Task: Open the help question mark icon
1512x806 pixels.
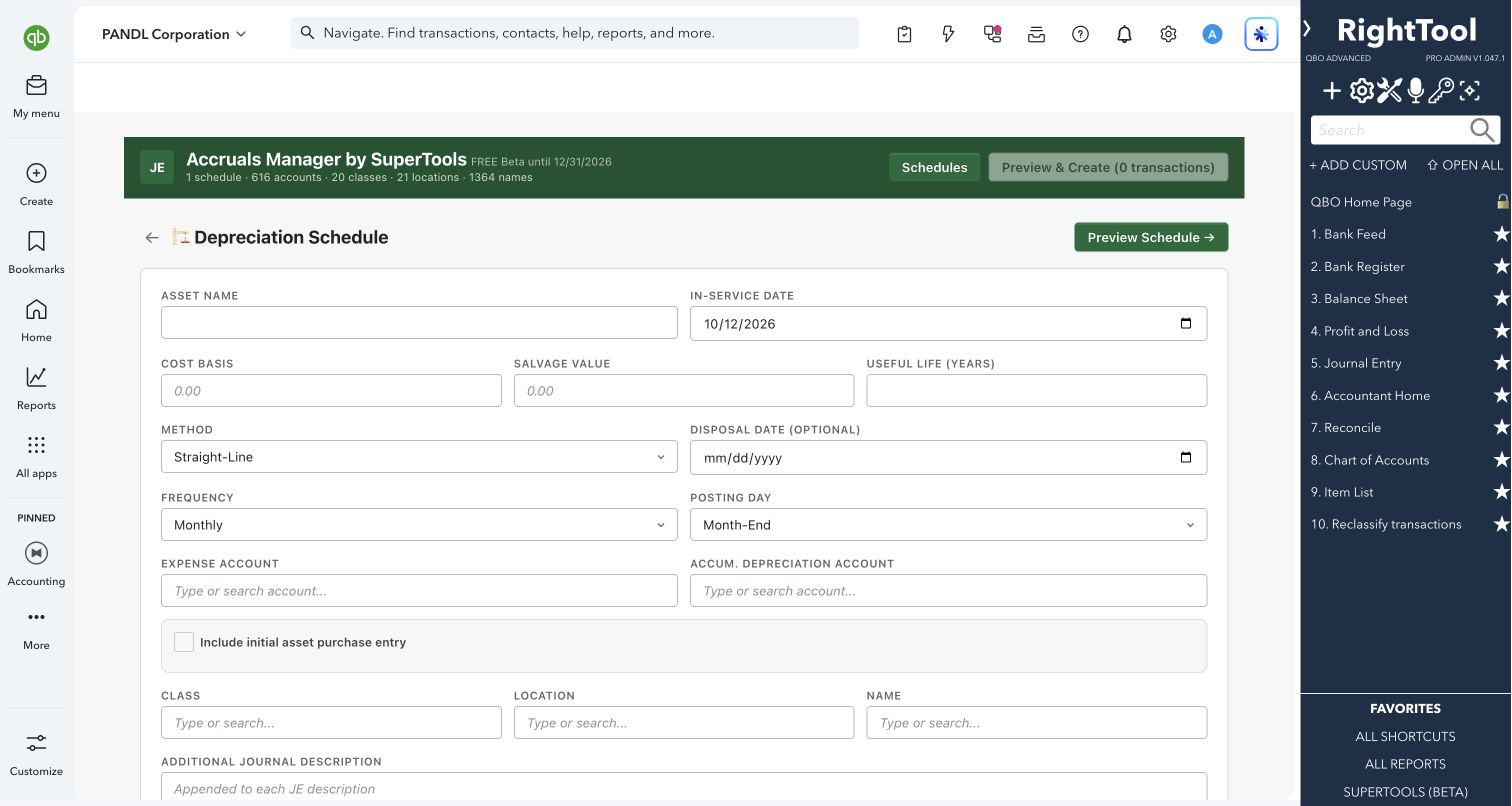Action: [x=1080, y=34]
